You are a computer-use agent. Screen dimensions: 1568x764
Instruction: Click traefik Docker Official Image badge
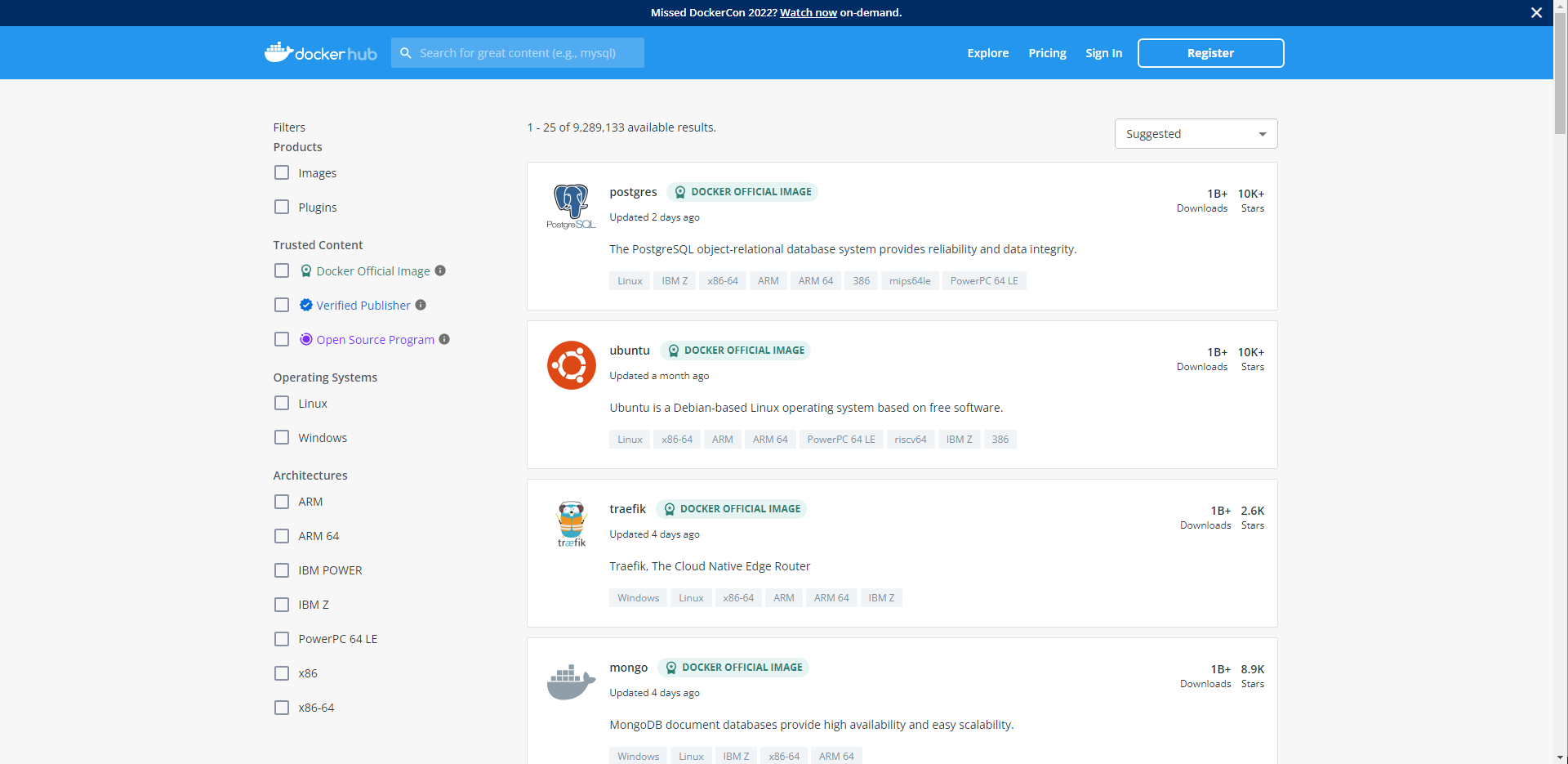731,509
